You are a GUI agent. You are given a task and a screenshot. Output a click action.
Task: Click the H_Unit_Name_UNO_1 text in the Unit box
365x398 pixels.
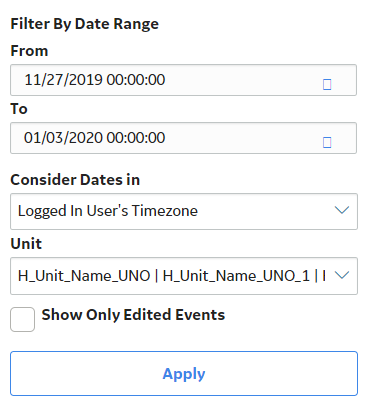(236, 276)
